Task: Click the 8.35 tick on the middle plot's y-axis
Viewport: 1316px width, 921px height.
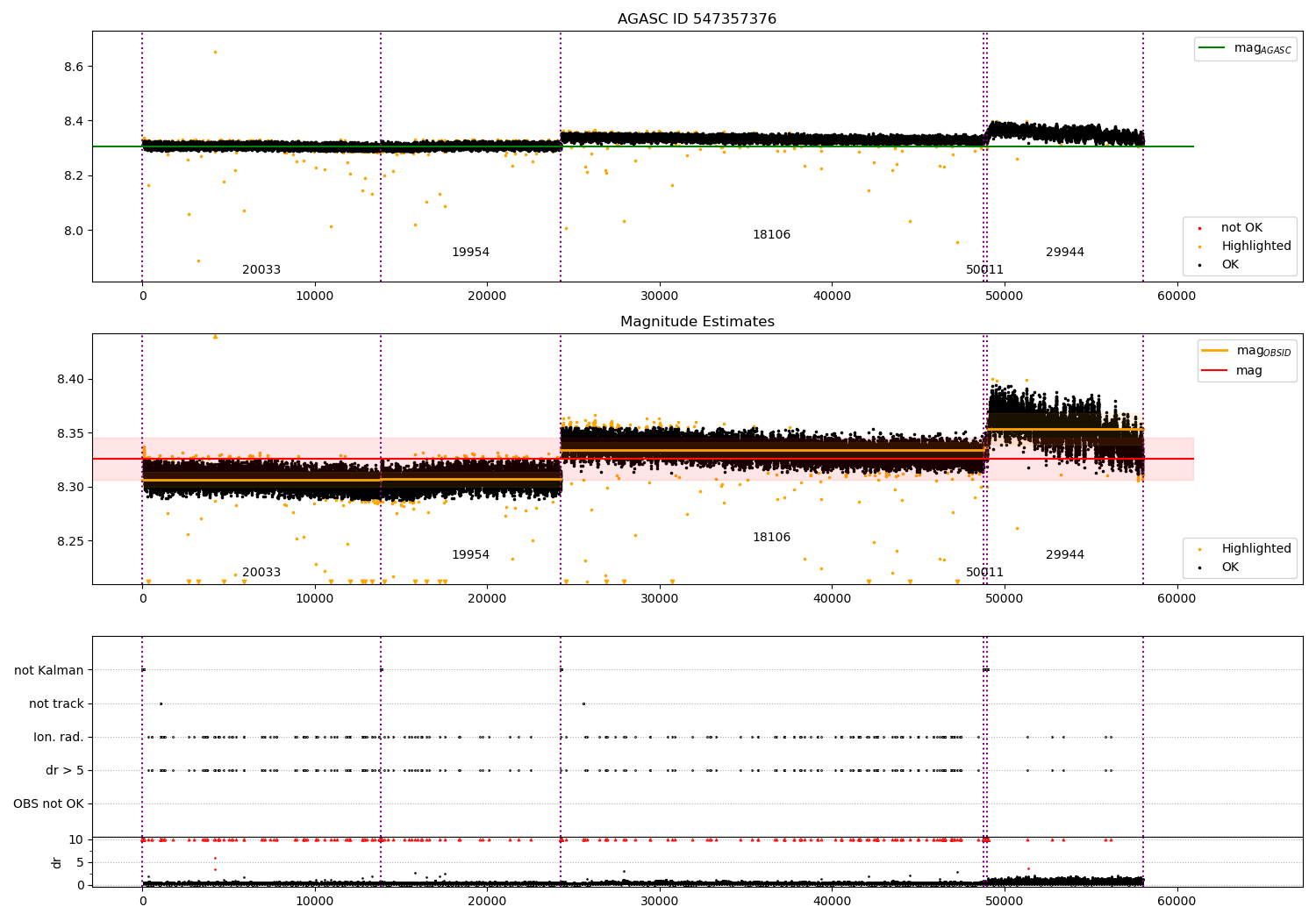Action: click(x=69, y=434)
